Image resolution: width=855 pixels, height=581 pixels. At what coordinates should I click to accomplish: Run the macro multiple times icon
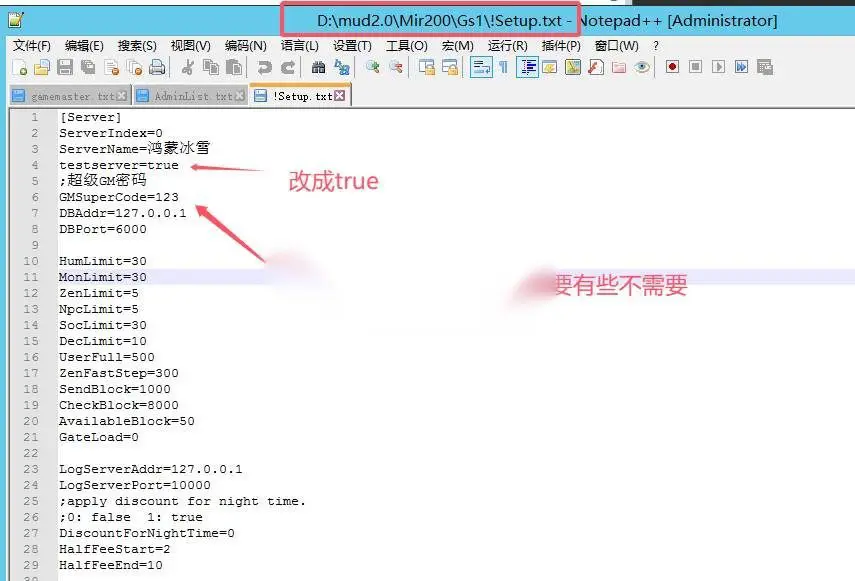(x=742, y=68)
